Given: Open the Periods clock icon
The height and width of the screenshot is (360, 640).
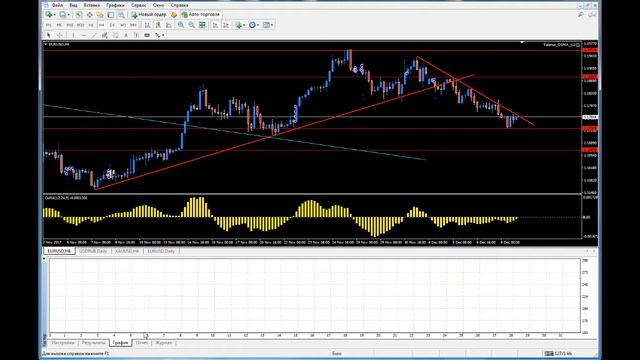Looking at the screenshot, I should pos(252,25).
